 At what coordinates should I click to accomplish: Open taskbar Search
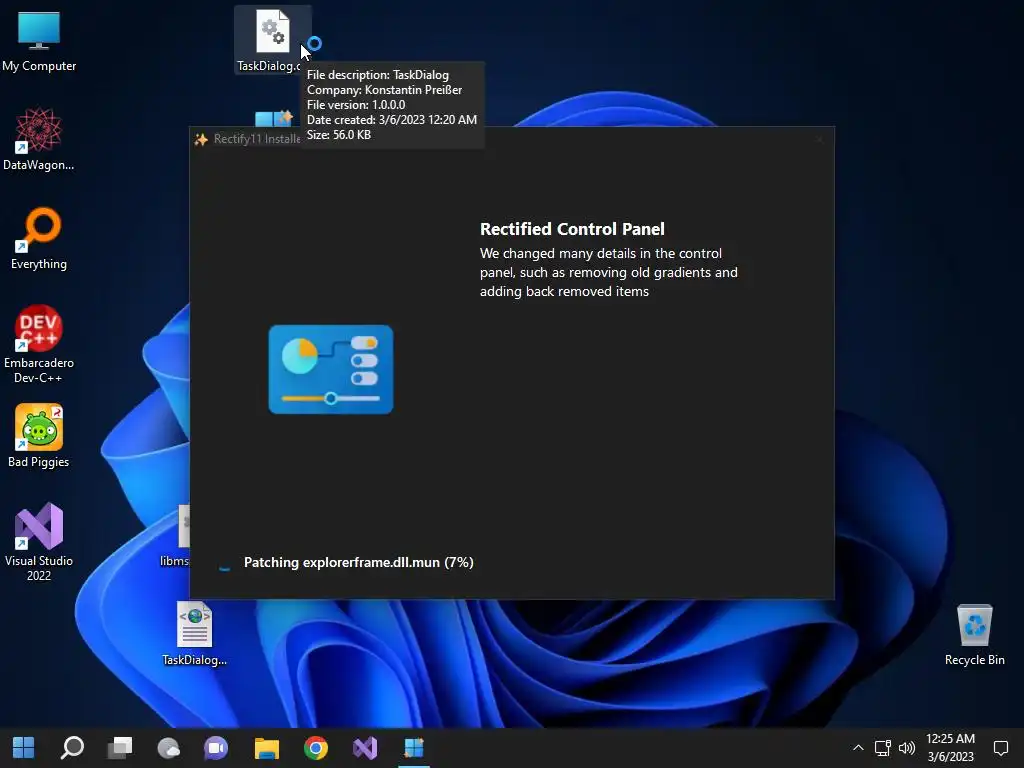pyautogui.click(x=72, y=747)
